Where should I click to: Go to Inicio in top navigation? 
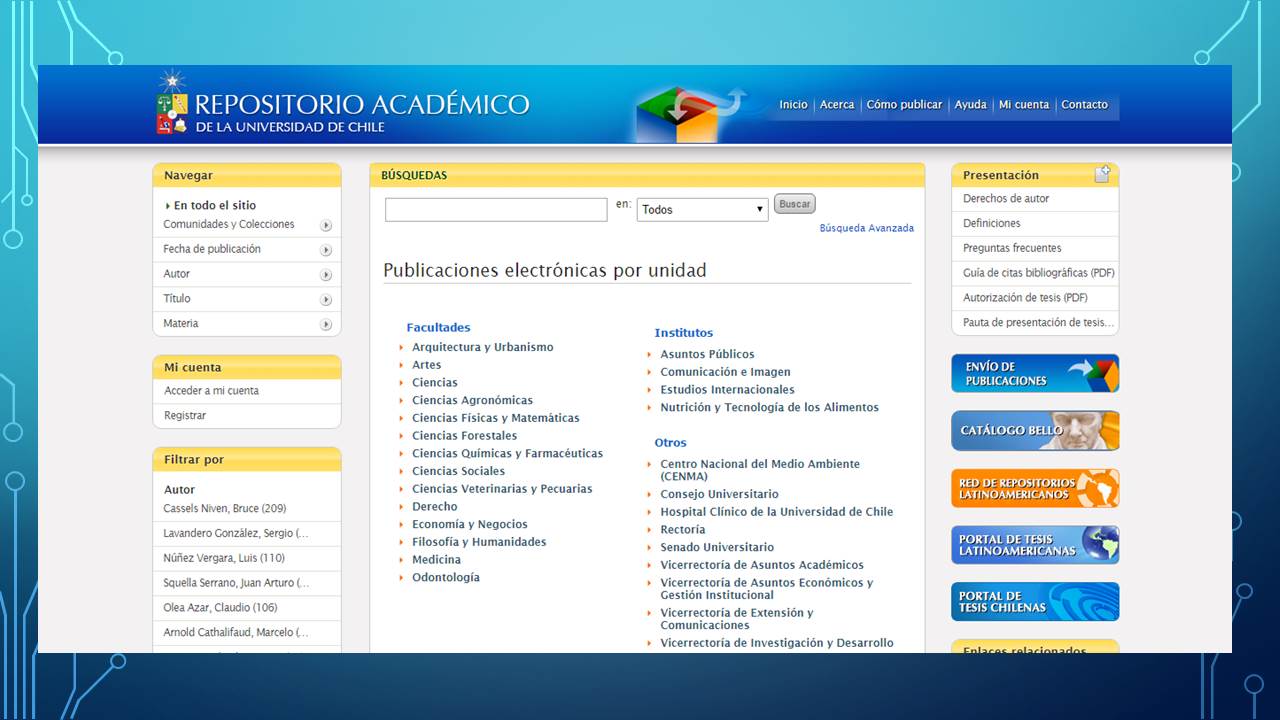tap(793, 104)
